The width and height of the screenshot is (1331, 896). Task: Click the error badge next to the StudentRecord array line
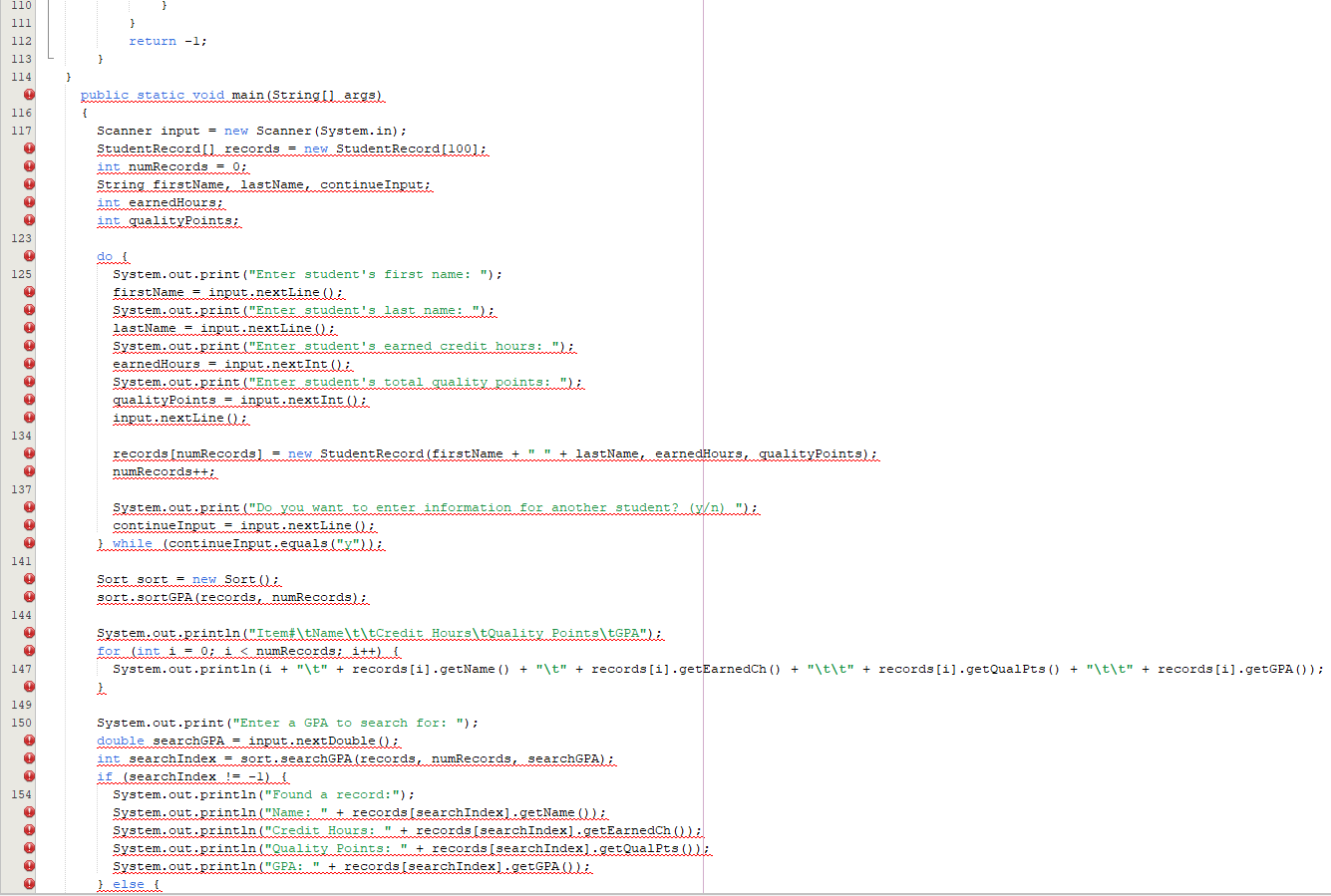click(29, 149)
